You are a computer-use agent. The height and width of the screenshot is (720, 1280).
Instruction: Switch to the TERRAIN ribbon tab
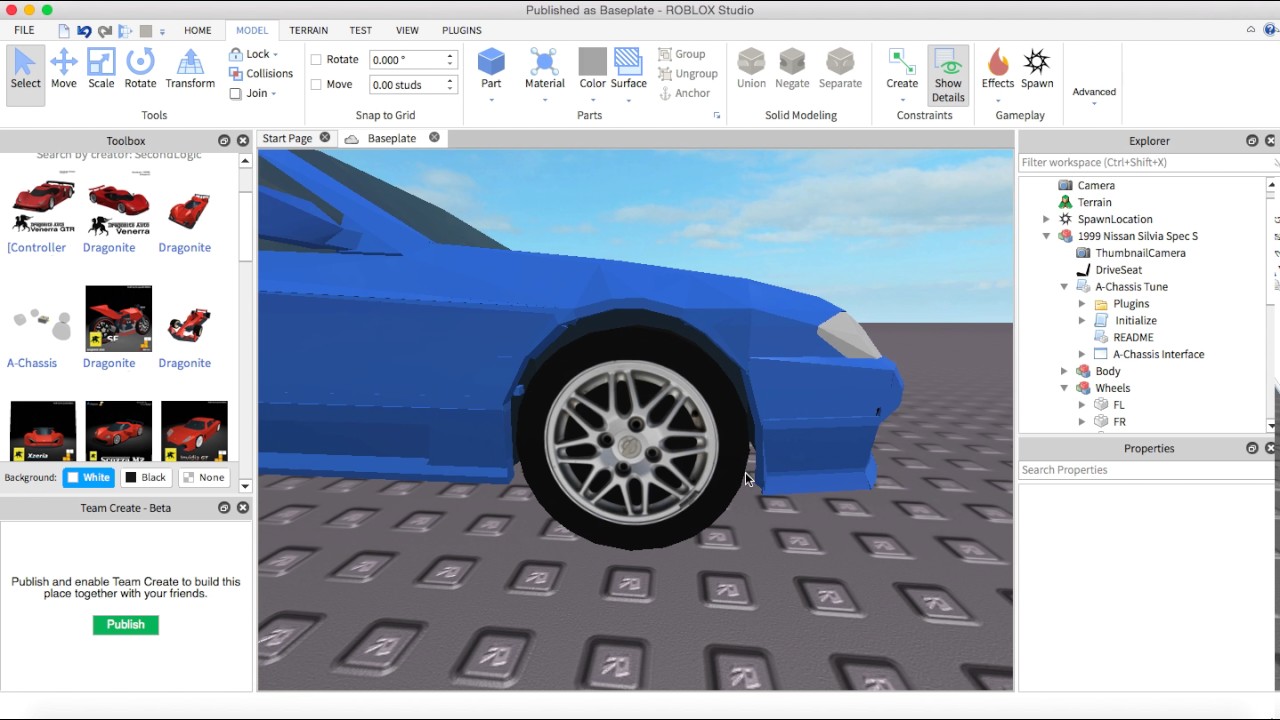tap(308, 31)
